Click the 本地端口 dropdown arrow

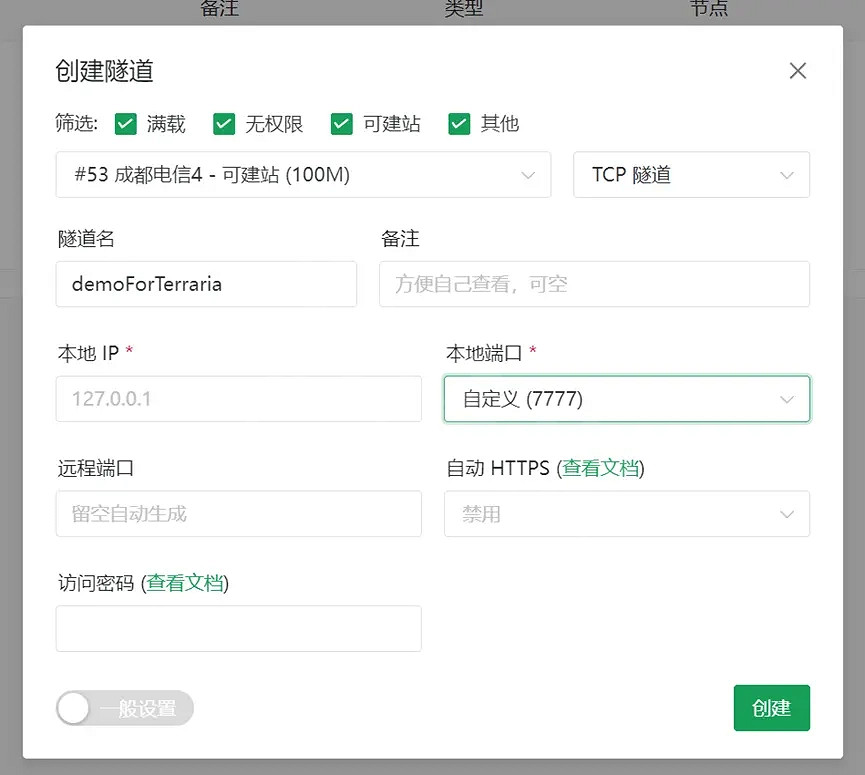tap(786, 399)
